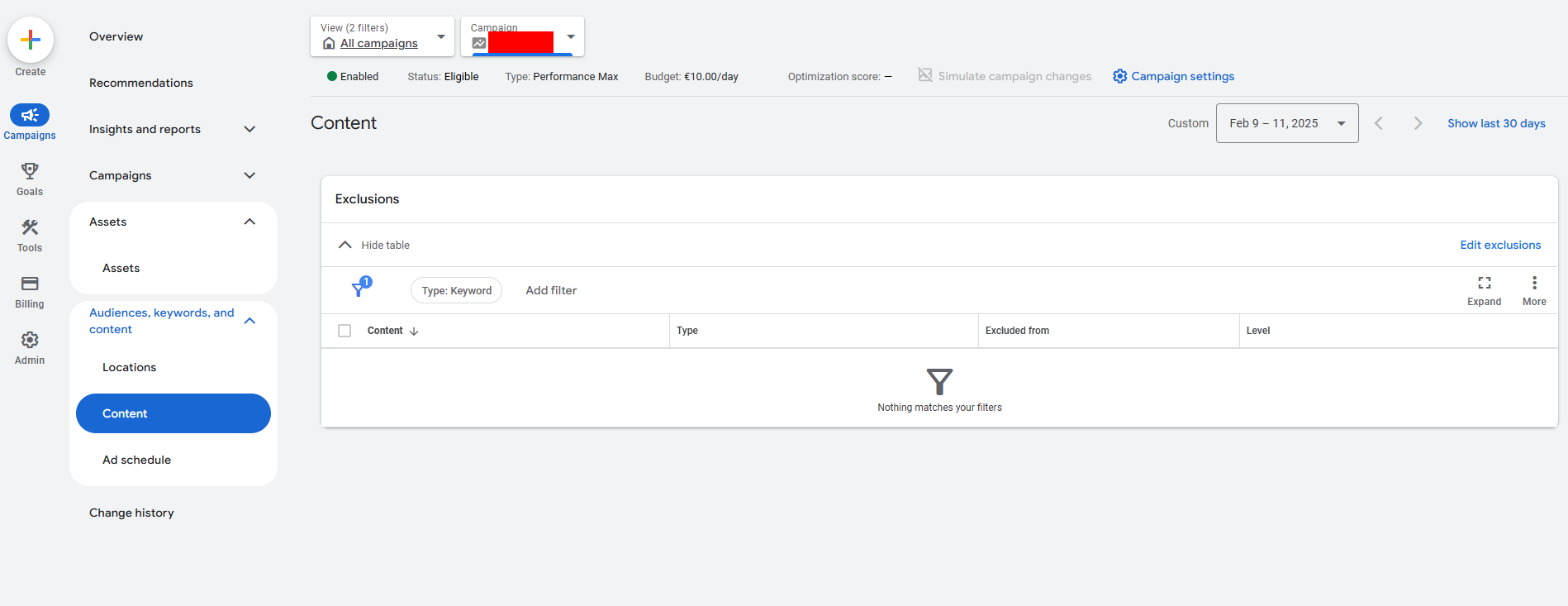Click Show last 30 days link

1496,123
